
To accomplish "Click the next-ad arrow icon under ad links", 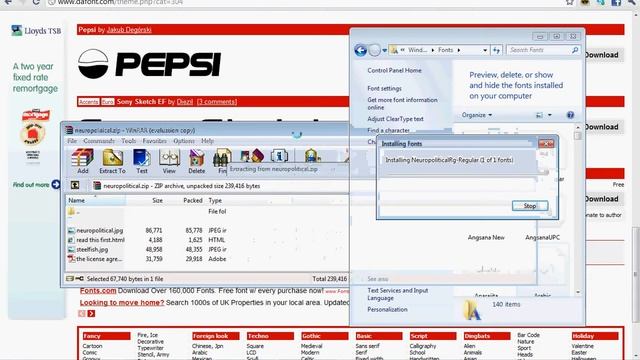I will click(x=91, y=313).
